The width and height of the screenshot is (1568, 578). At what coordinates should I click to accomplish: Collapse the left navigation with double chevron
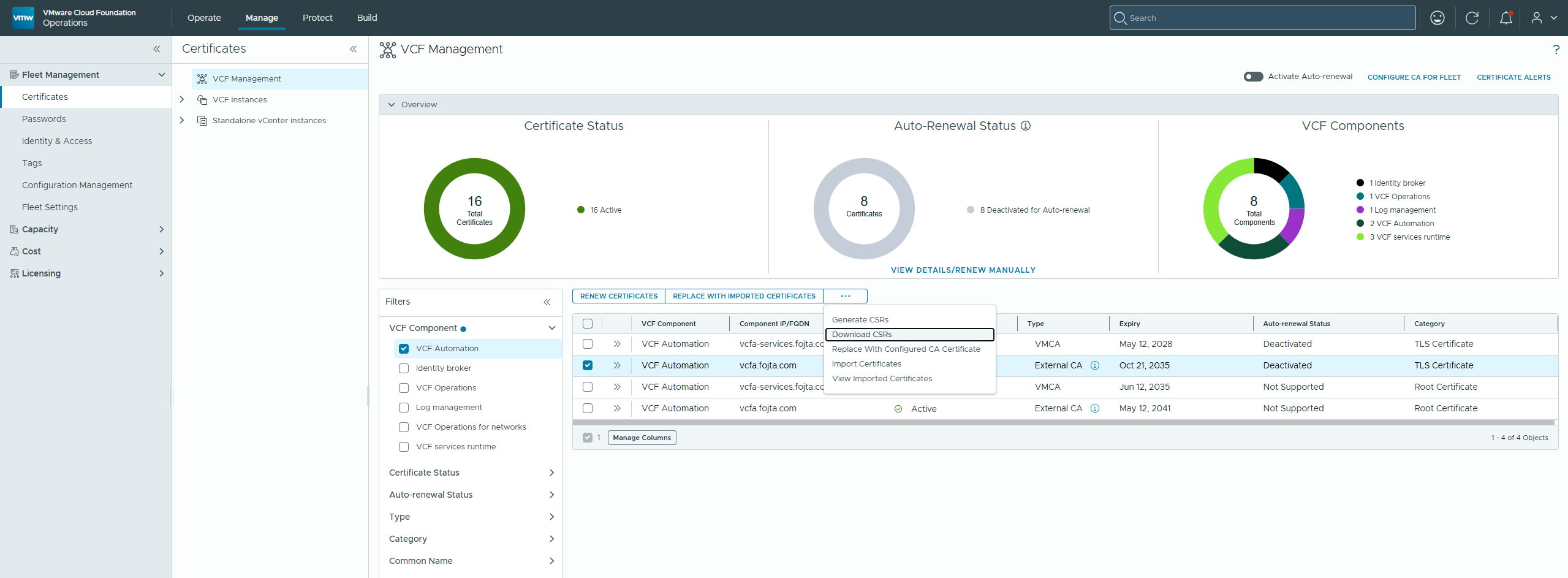[x=157, y=49]
